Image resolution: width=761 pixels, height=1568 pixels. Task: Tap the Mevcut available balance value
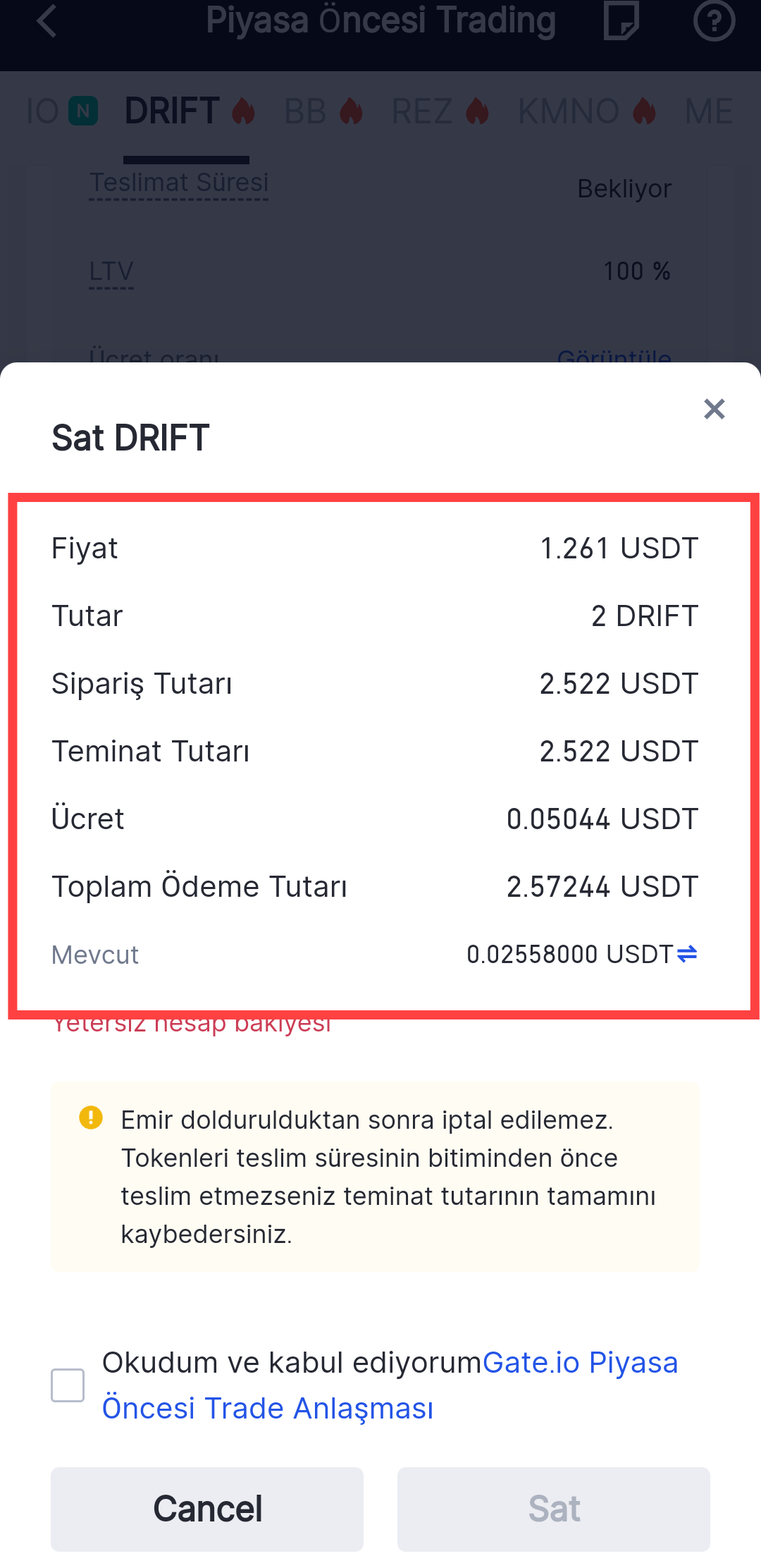(x=569, y=955)
